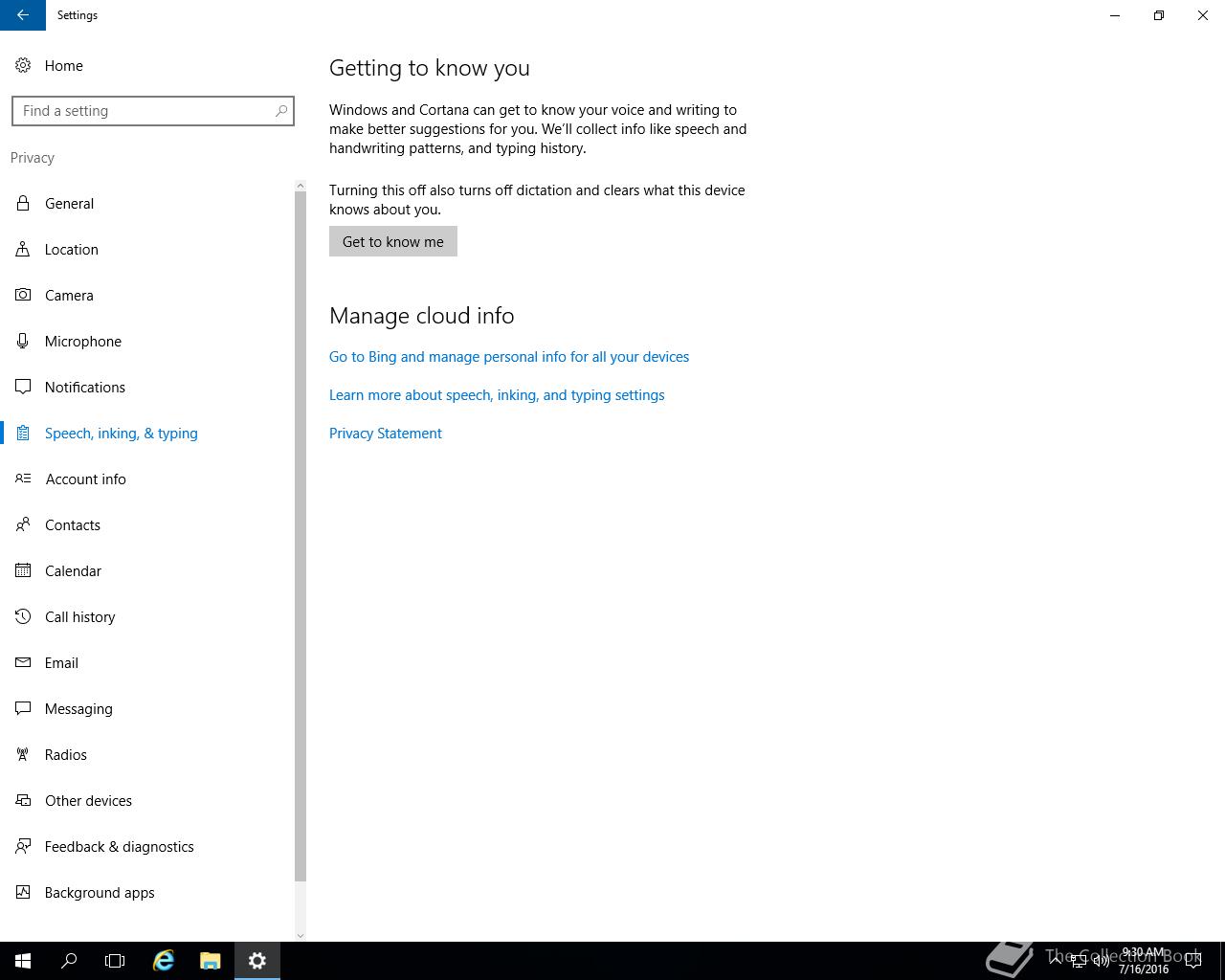
Task: Click the Contacts people icon
Action: click(23, 524)
